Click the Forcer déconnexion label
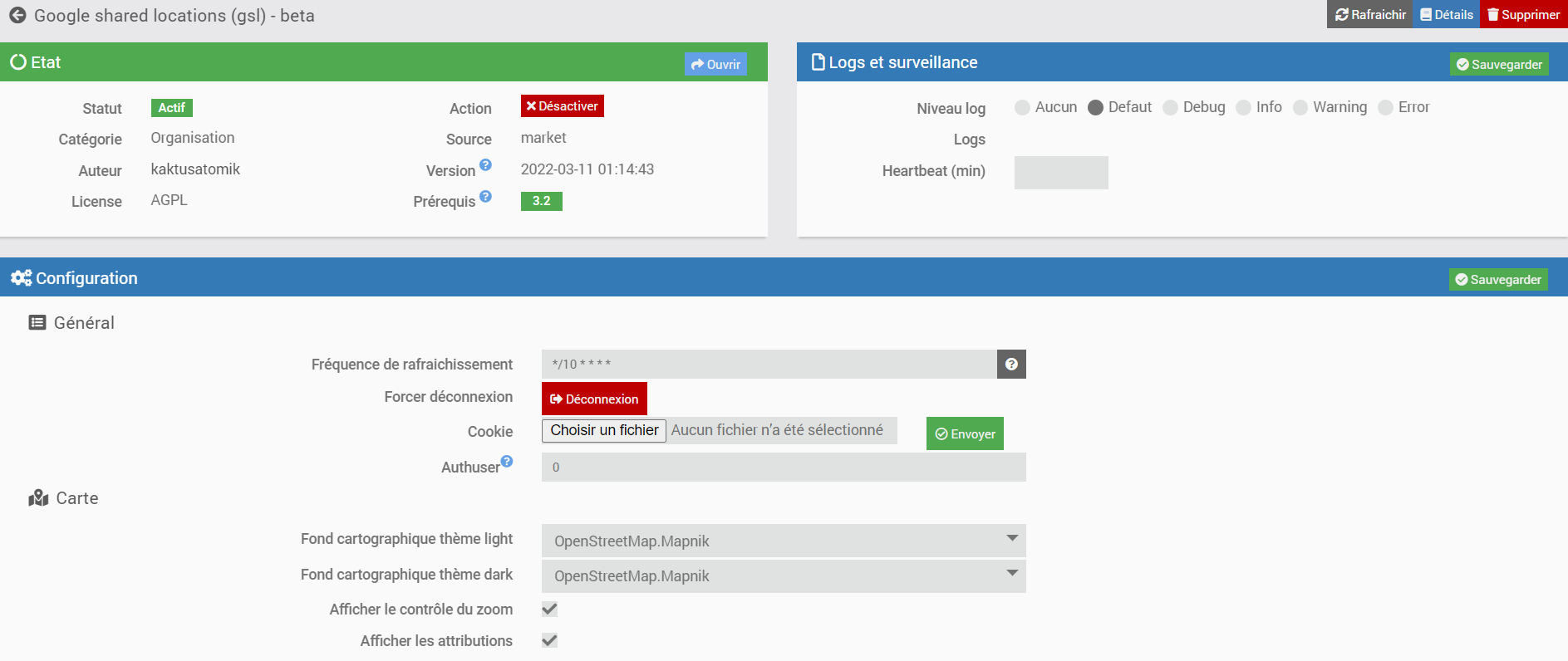 [449, 397]
